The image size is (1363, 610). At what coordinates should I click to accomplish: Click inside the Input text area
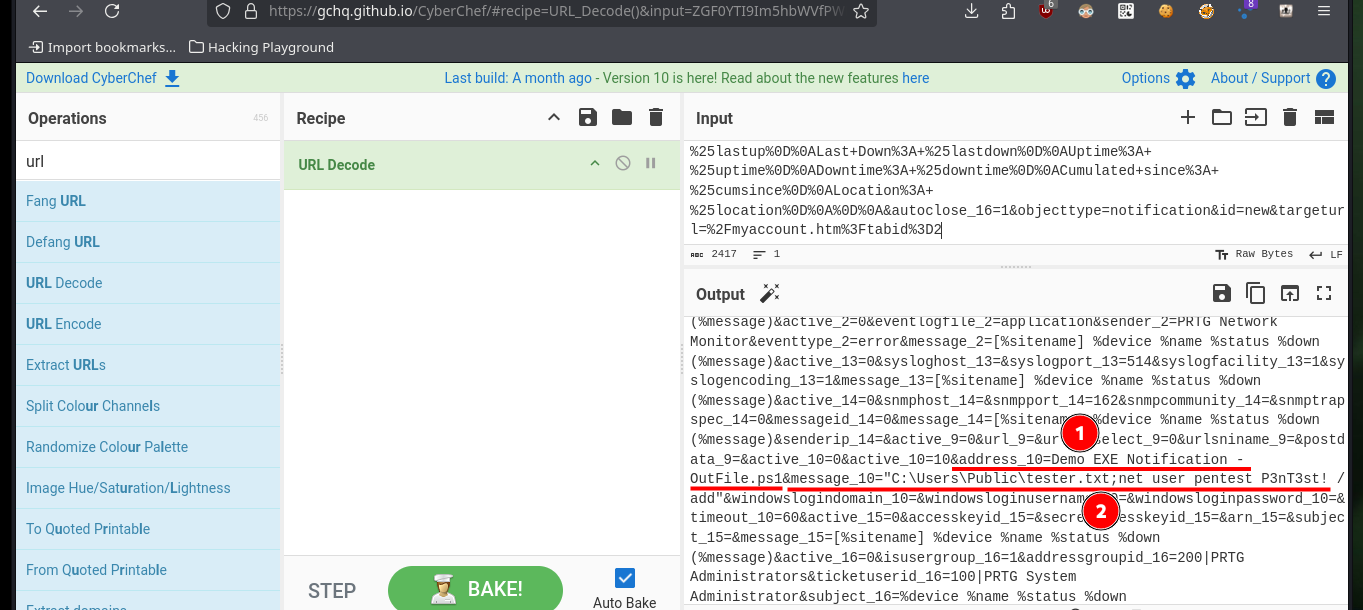[1018, 190]
